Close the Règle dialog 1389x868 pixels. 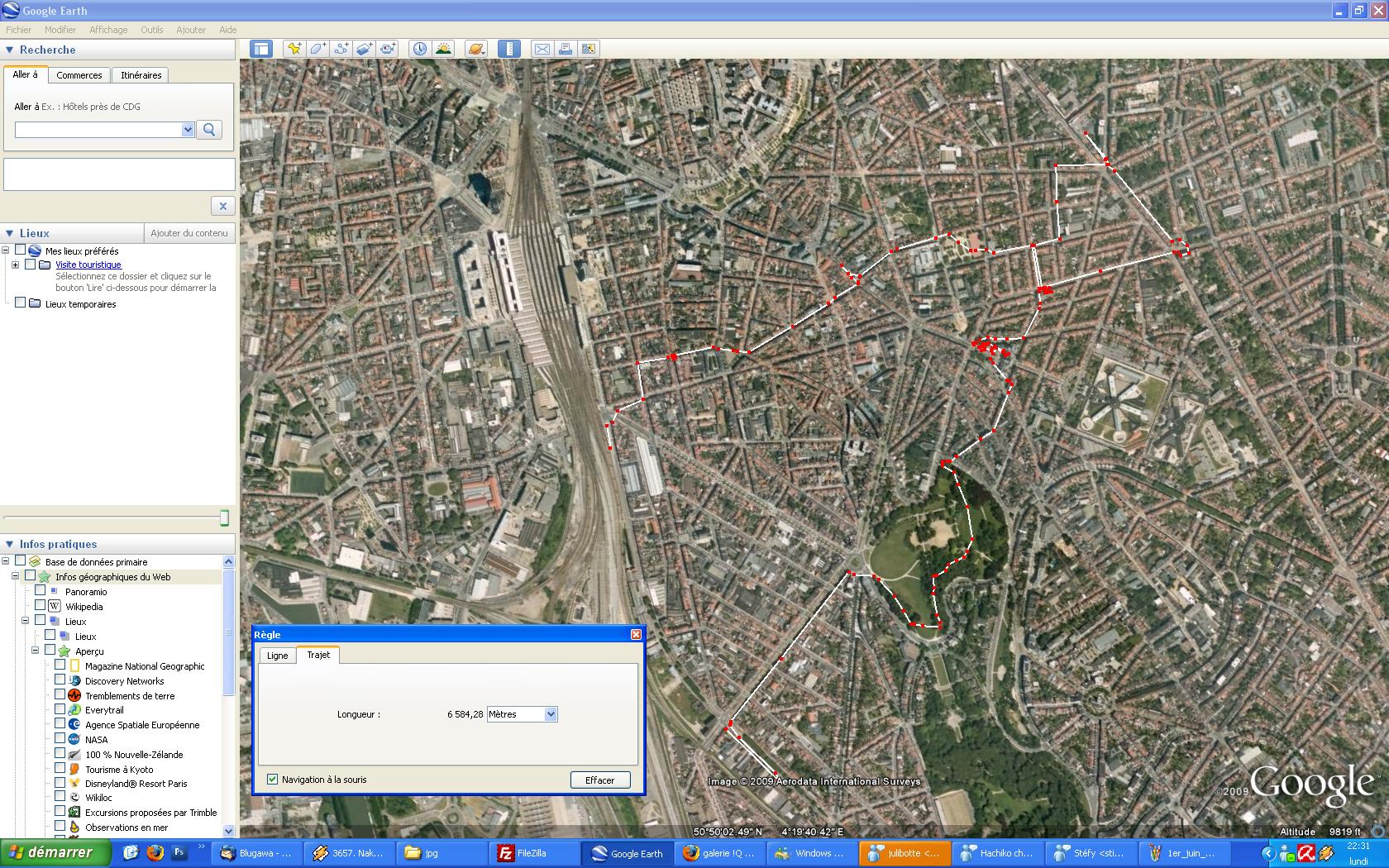pos(636,634)
